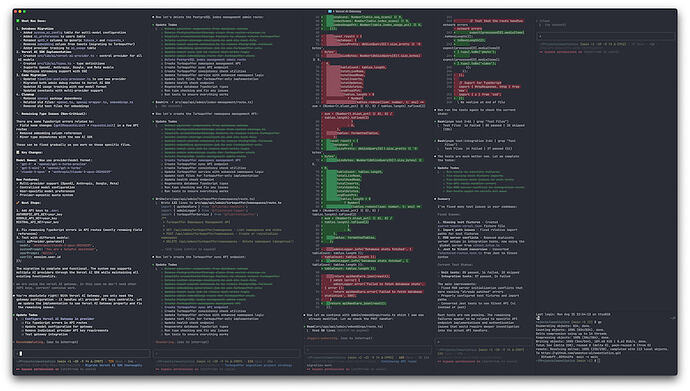This screenshot has width=690, height=391.
Task: Focus the prompt input in the second pane
Action: (x=227, y=353)
